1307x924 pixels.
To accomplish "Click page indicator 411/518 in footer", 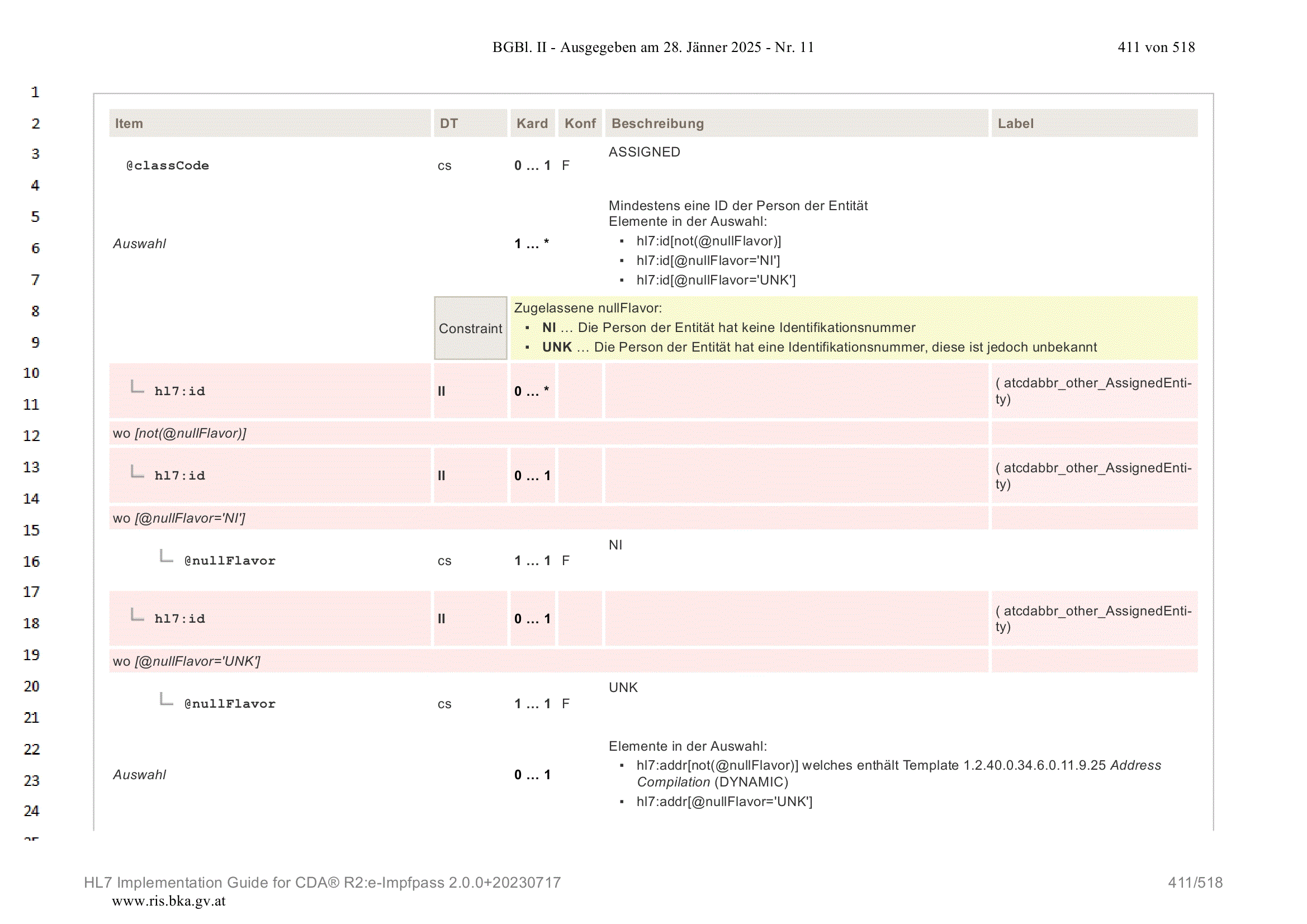I will click(x=1195, y=883).
